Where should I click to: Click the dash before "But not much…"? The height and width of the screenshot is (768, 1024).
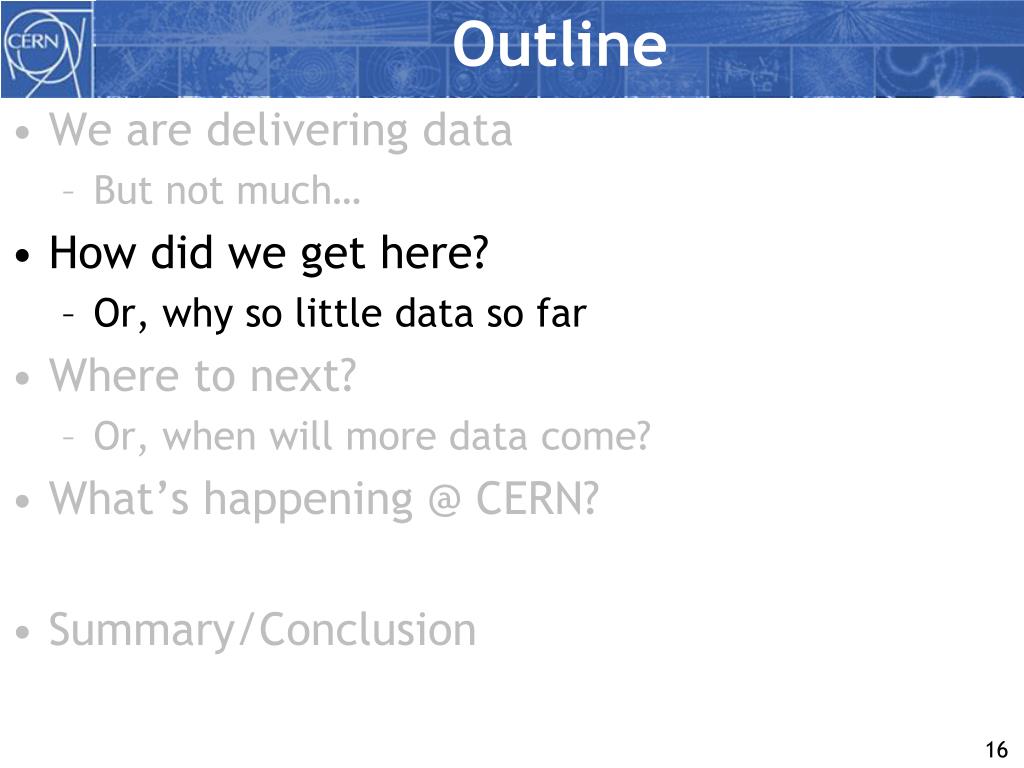click(69, 193)
